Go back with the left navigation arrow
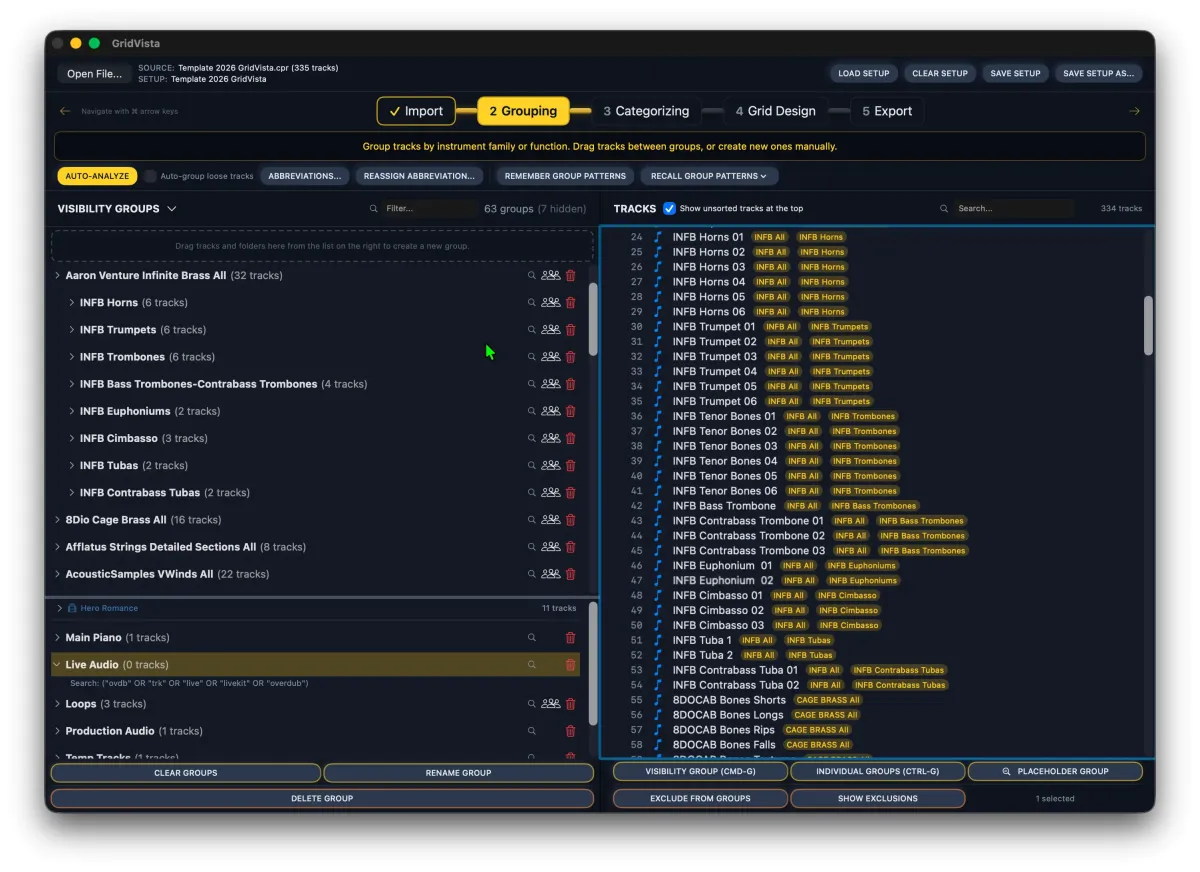The image size is (1200, 872). coord(65,111)
